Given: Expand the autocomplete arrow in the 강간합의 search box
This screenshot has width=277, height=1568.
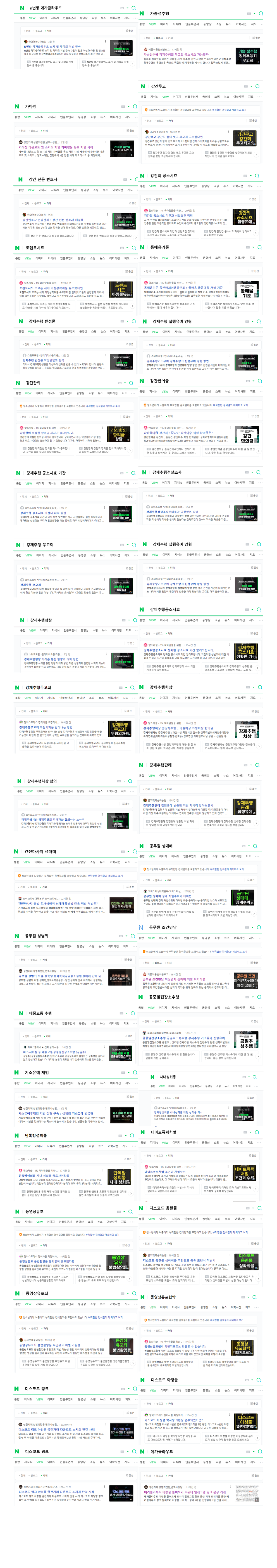Looking at the screenshot, I should tap(126, 383).
